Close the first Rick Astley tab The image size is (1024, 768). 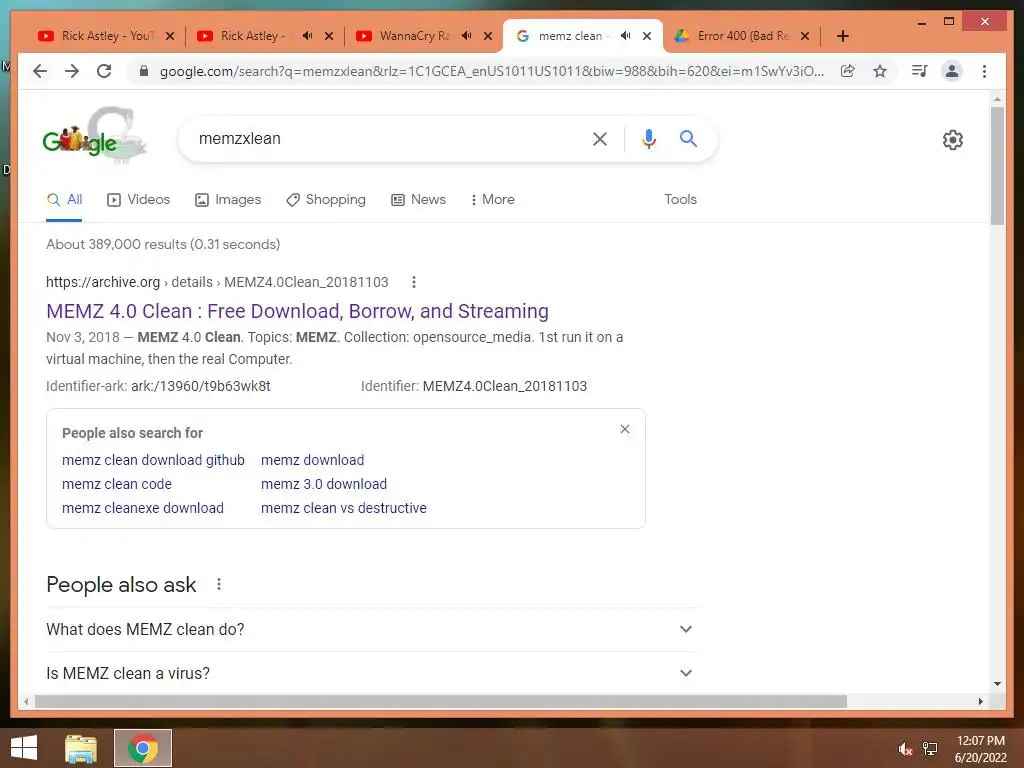(170, 36)
